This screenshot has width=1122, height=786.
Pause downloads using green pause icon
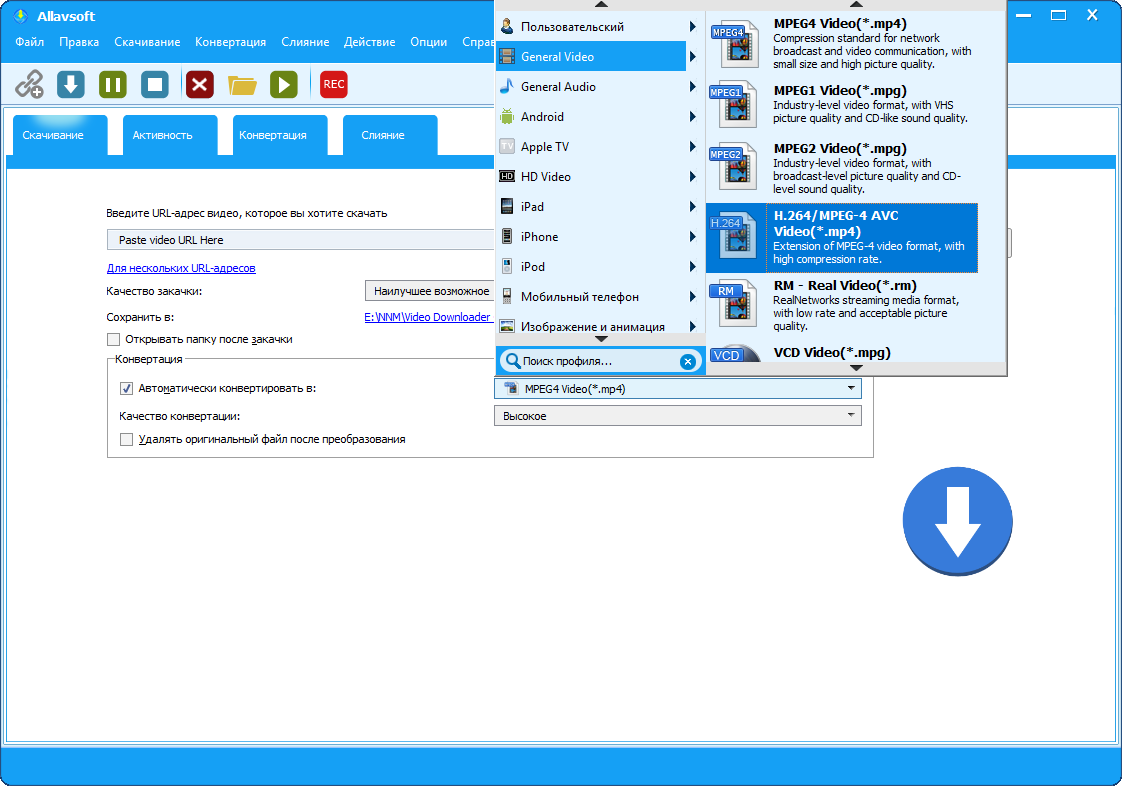click(x=112, y=84)
